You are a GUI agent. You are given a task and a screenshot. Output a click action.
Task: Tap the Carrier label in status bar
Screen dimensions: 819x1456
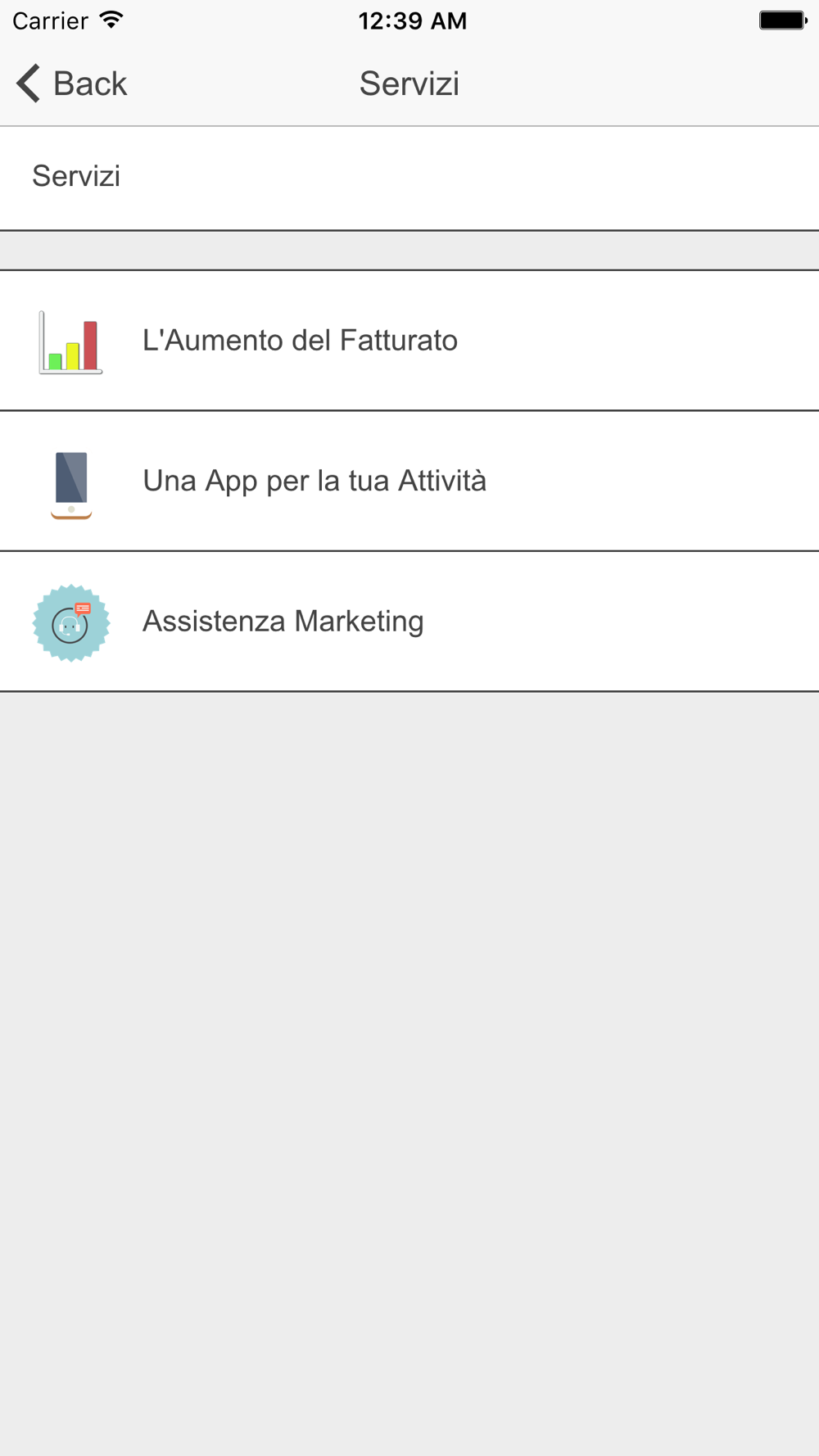(50, 20)
